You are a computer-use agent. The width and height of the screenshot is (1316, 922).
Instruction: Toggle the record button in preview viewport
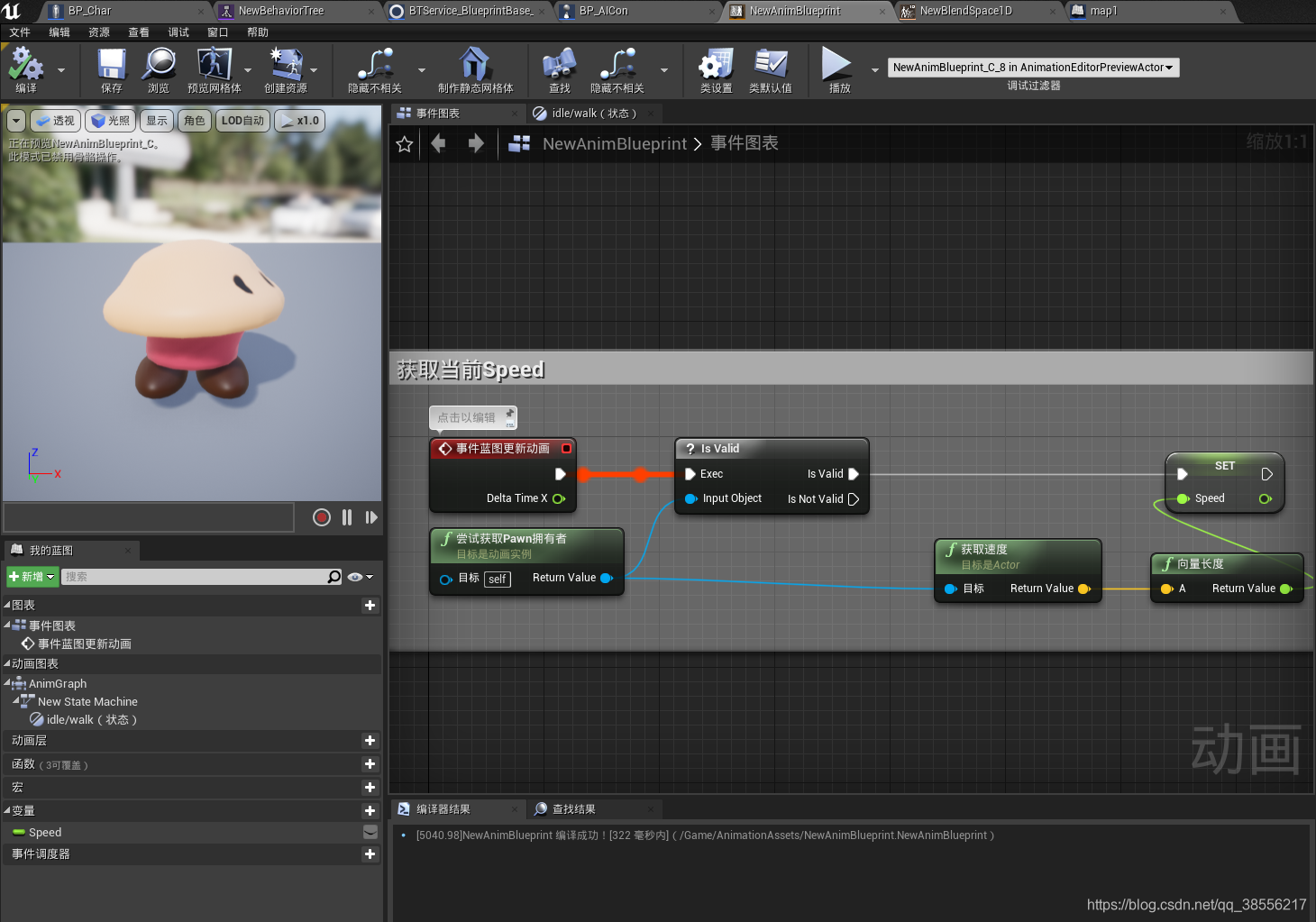322,517
